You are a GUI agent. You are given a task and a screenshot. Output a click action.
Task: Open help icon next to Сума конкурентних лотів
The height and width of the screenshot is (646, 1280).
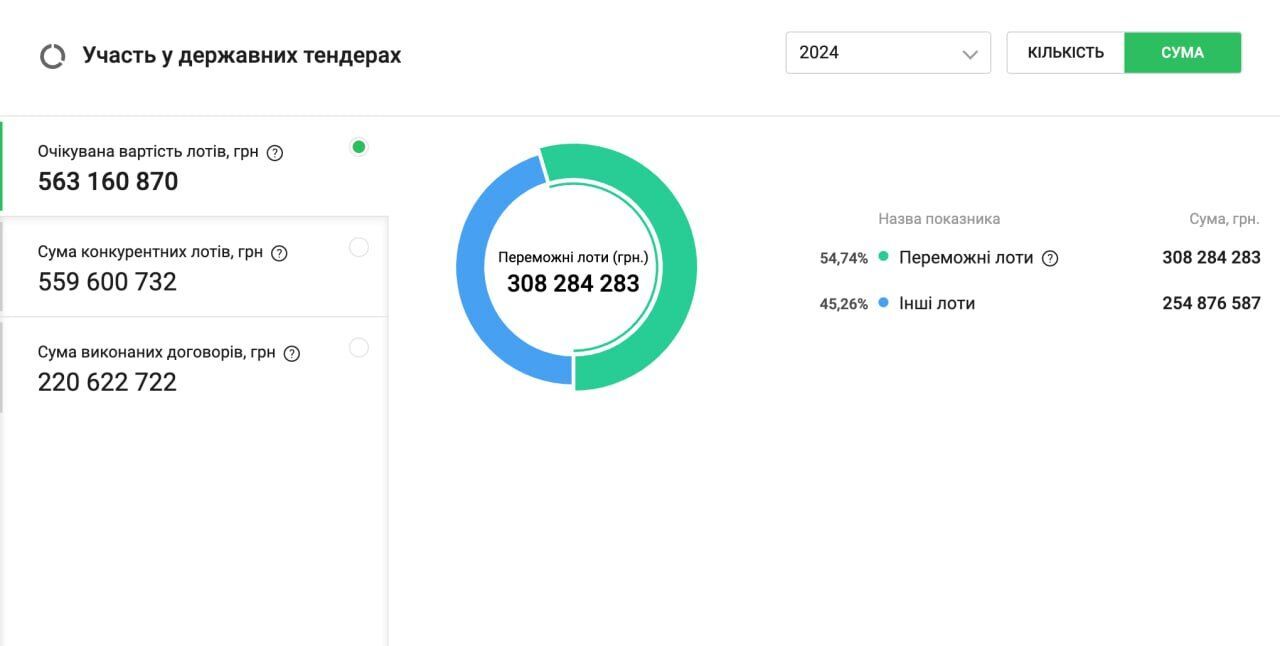pos(280,253)
